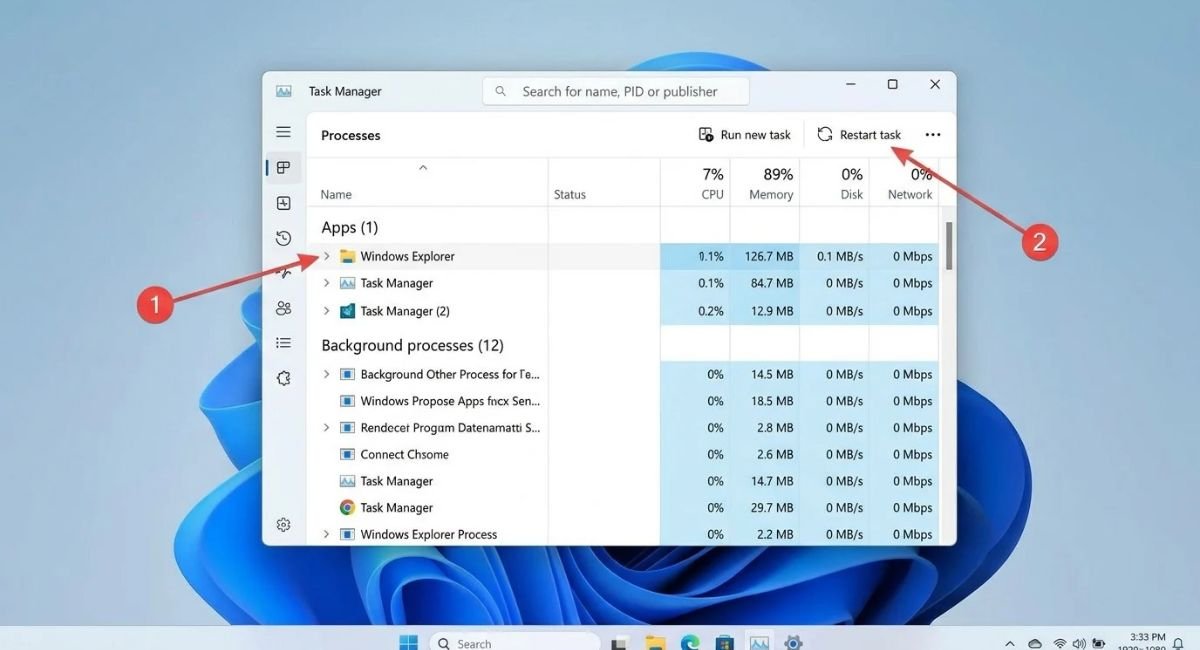Open the notification bell
Image resolution: width=1200 pixels, height=650 pixels.
point(1178,642)
